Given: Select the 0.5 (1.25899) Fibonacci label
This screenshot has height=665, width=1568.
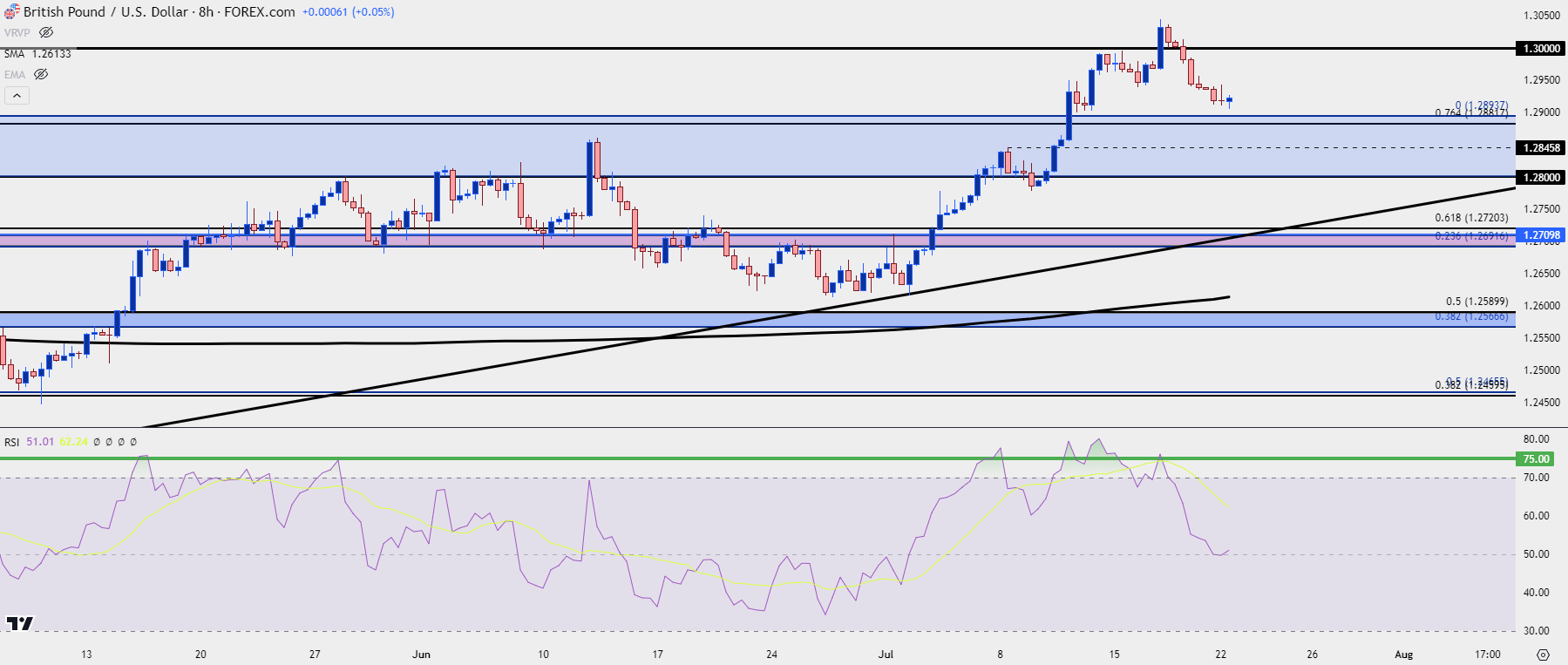Looking at the screenshot, I should tap(1477, 302).
